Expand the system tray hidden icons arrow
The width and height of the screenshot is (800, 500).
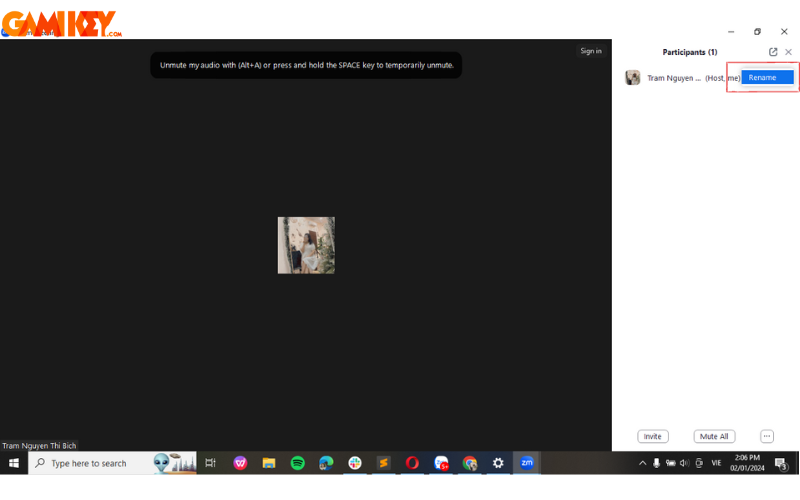[642, 463]
